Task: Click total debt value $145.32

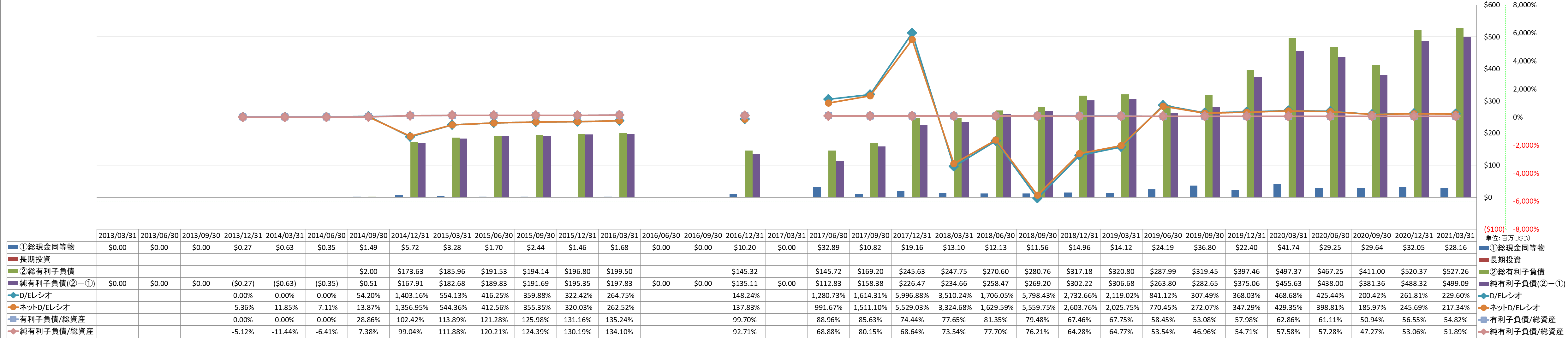Action: (745, 272)
